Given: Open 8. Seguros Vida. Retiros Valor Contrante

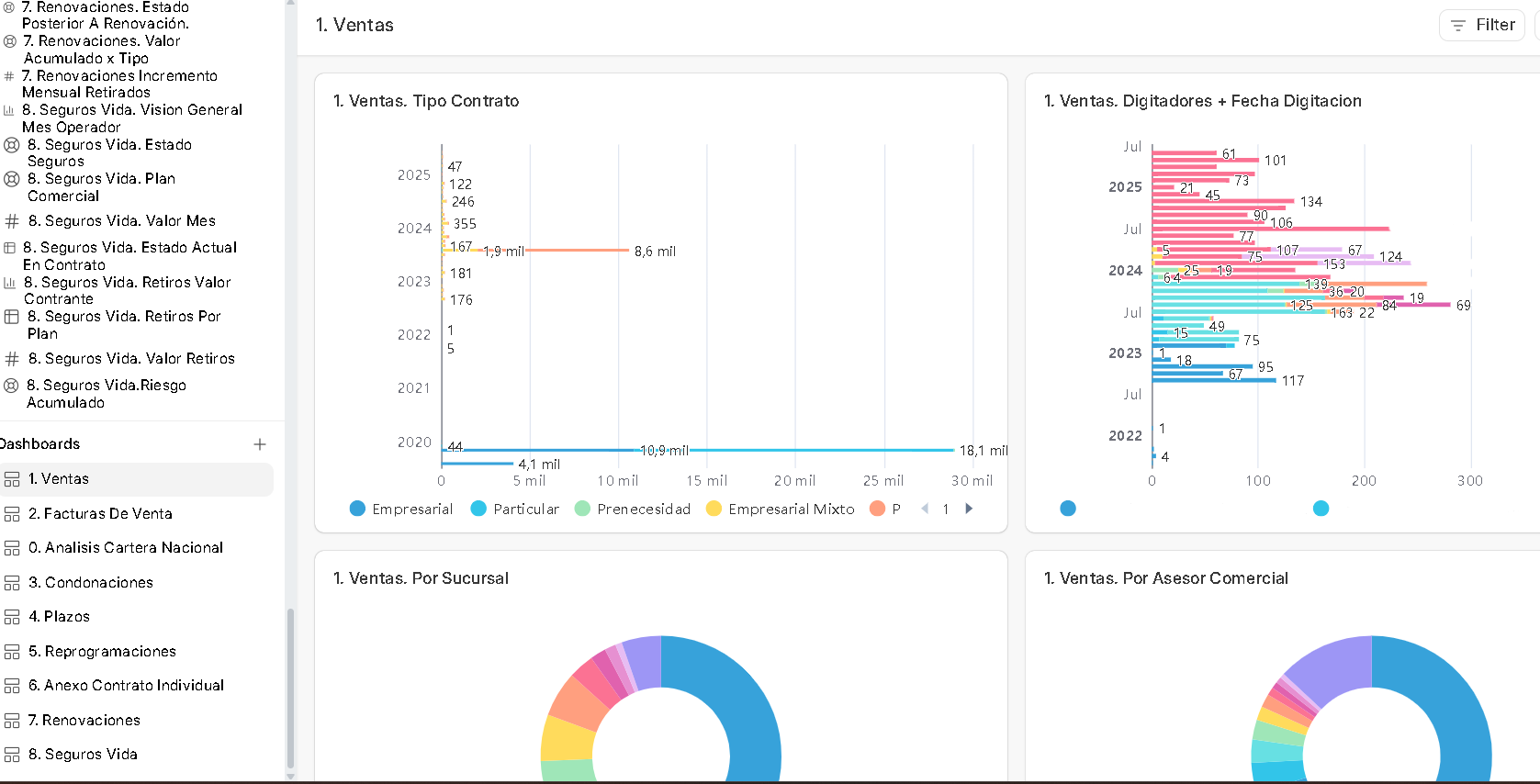Looking at the screenshot, I should pyautogui.click(x=127, y=291).
